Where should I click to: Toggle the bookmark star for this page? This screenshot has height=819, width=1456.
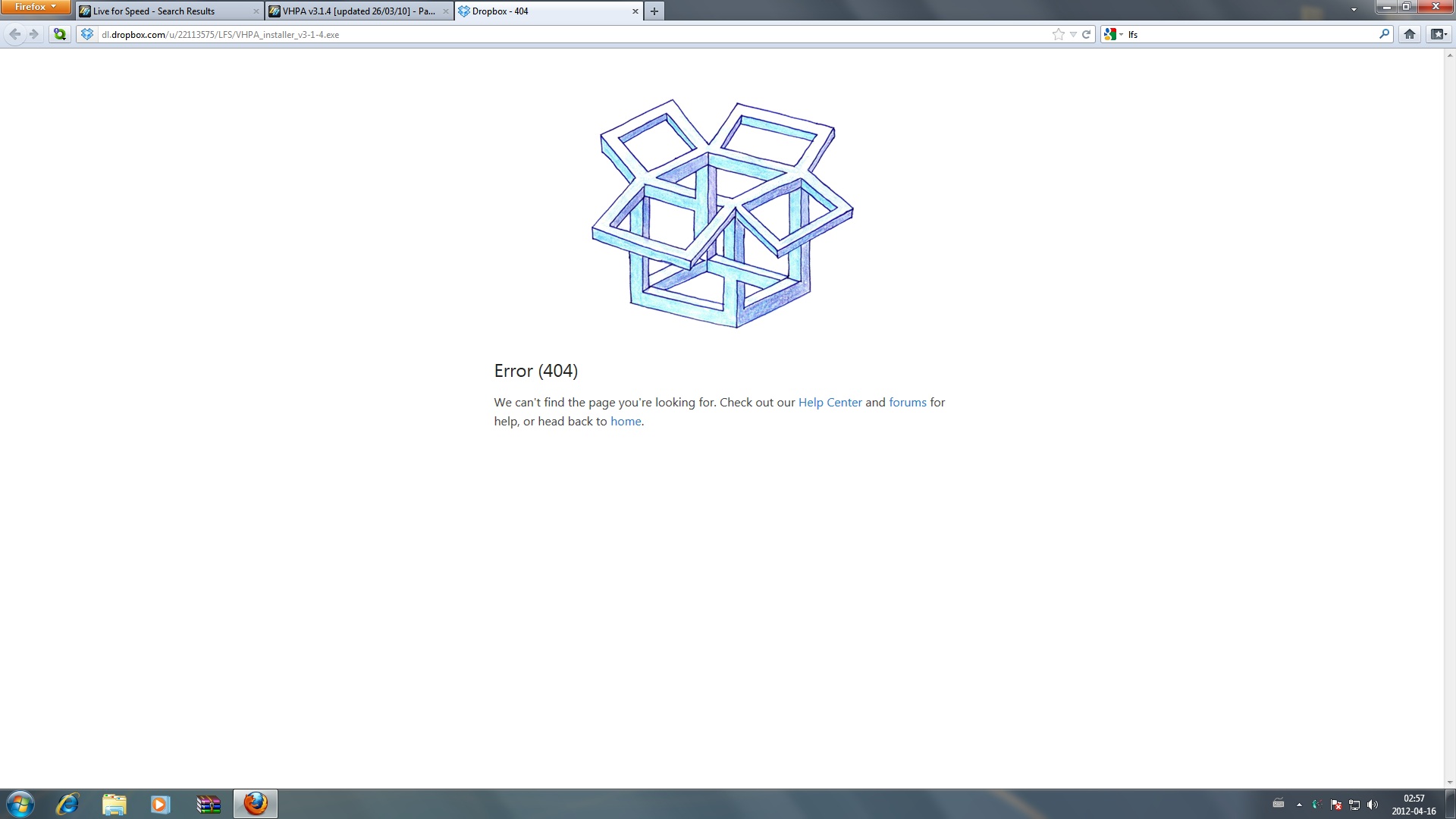[1058, 34]
